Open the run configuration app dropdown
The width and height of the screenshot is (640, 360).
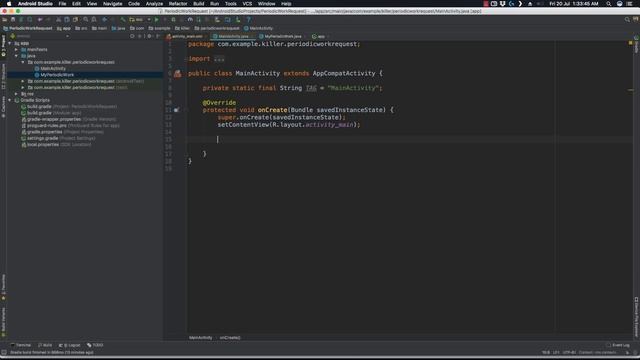(x=140, y=20)
